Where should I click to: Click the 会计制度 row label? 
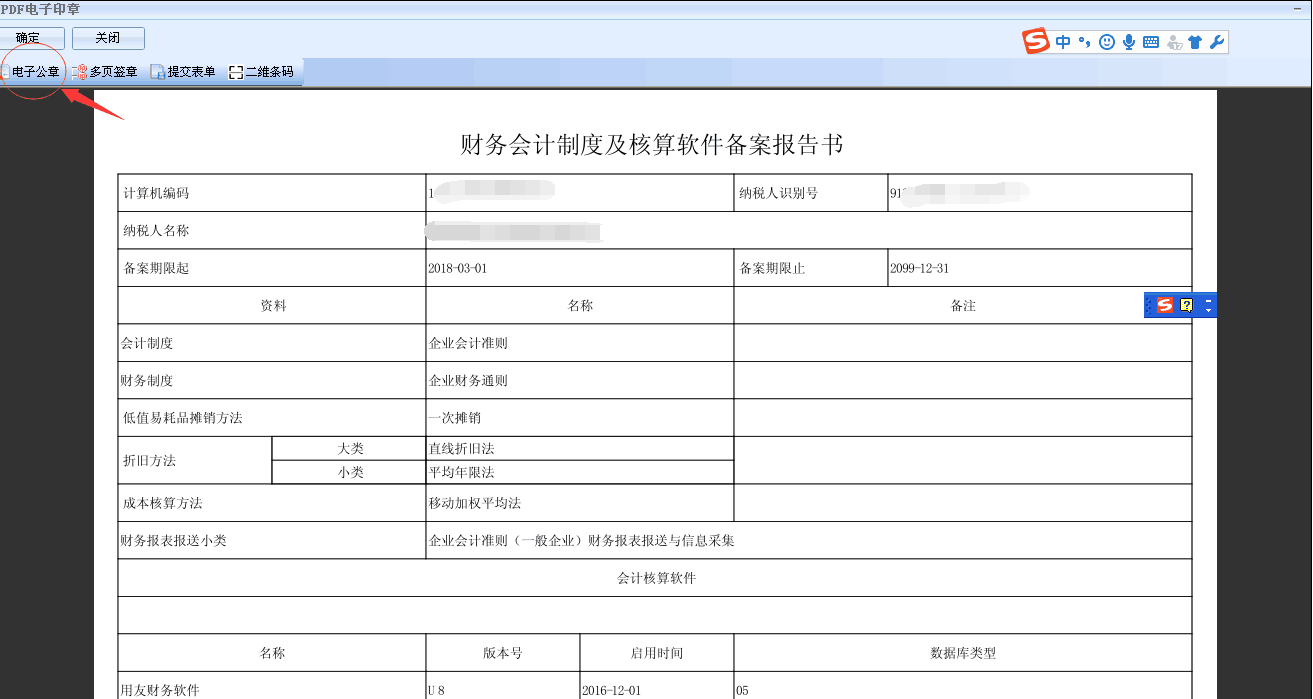tap(272, 343)
